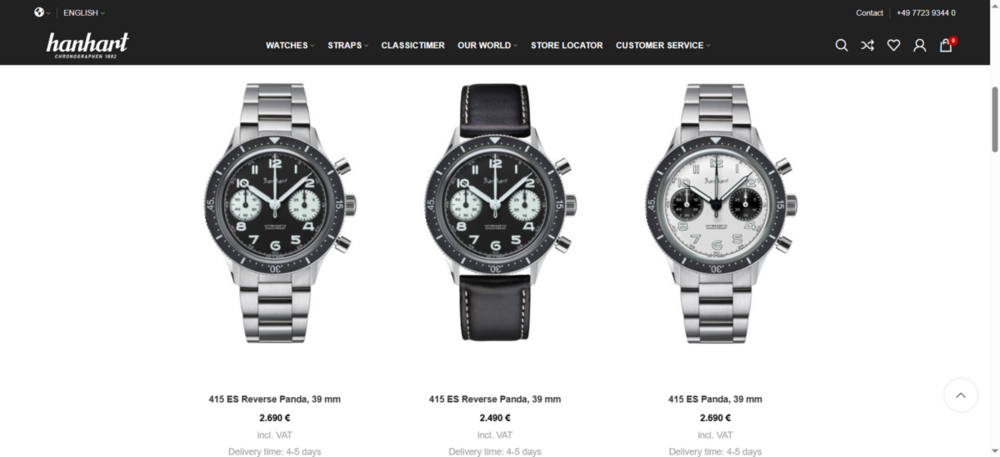
Task: Open the shopping bag cart icon
Action: coord(946,45)
